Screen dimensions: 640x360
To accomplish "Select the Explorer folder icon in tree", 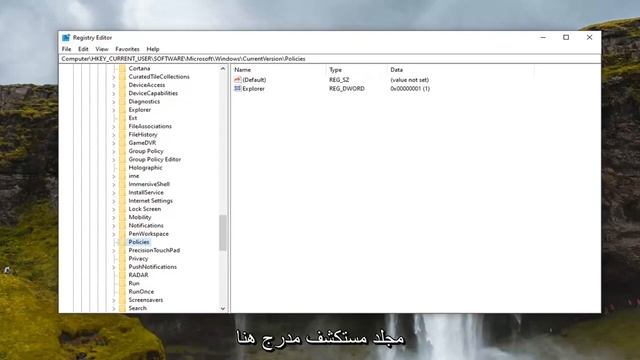I will tap(122, 110).
